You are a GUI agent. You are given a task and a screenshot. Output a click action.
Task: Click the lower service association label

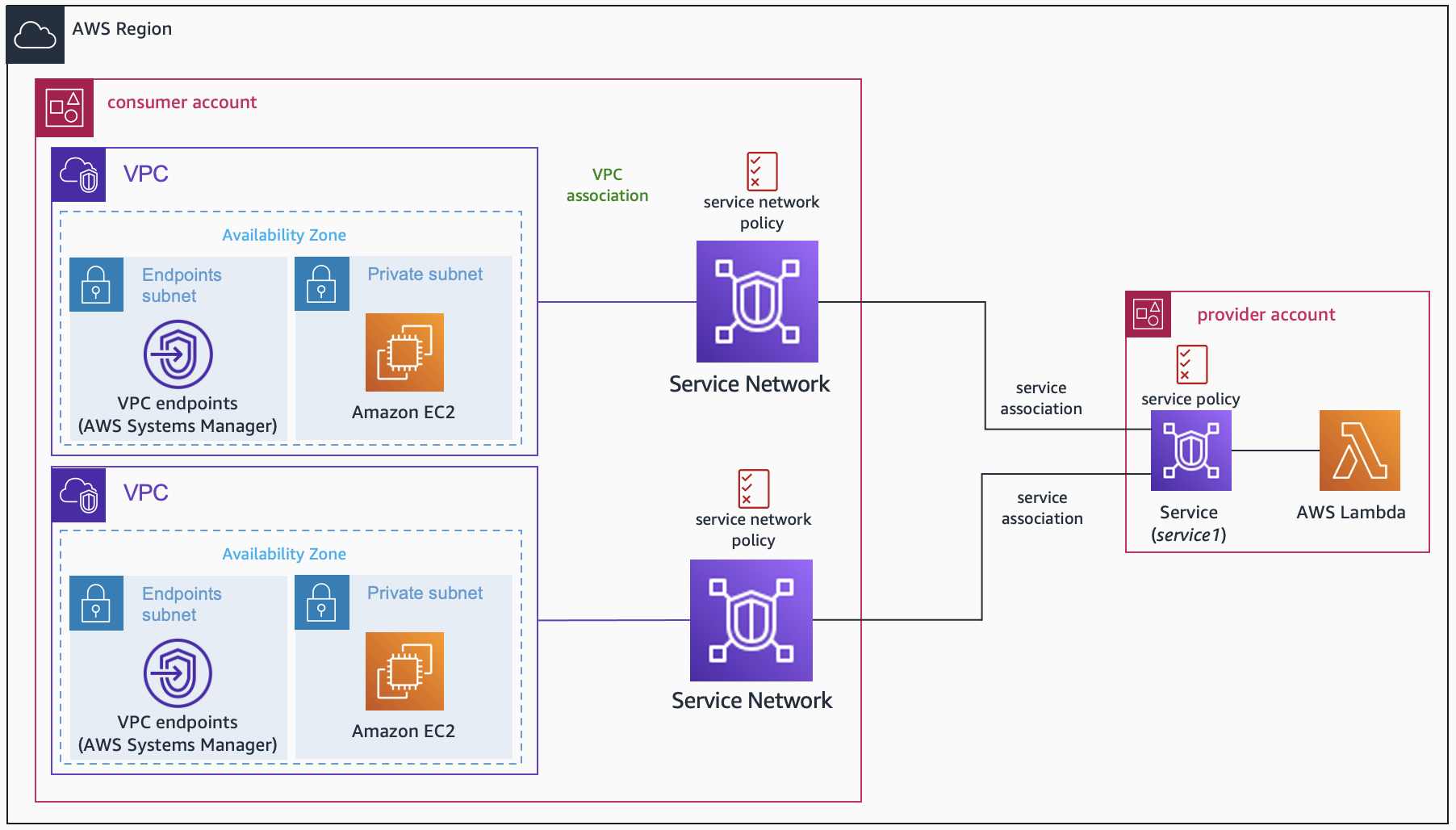pyautogui.click(x=1042, y=508)
